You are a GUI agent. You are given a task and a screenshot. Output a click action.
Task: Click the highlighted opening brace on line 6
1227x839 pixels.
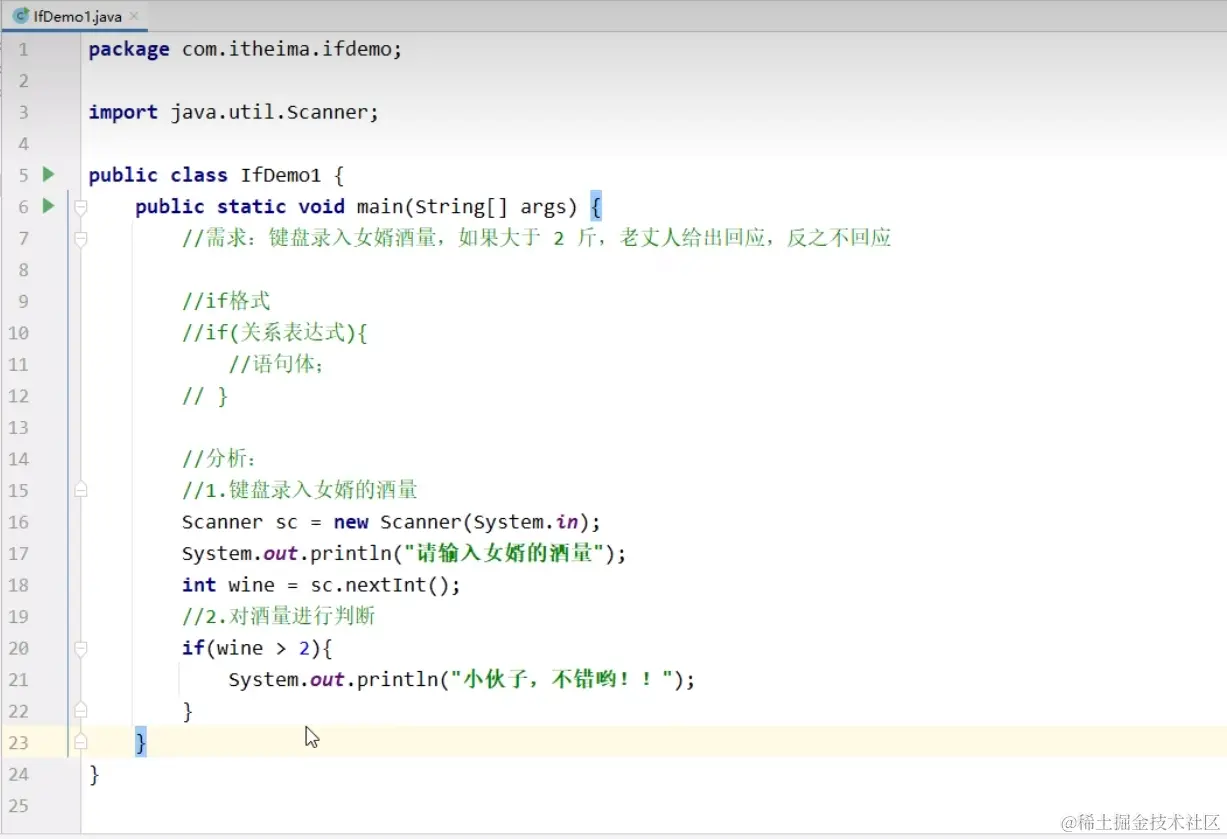596,207
